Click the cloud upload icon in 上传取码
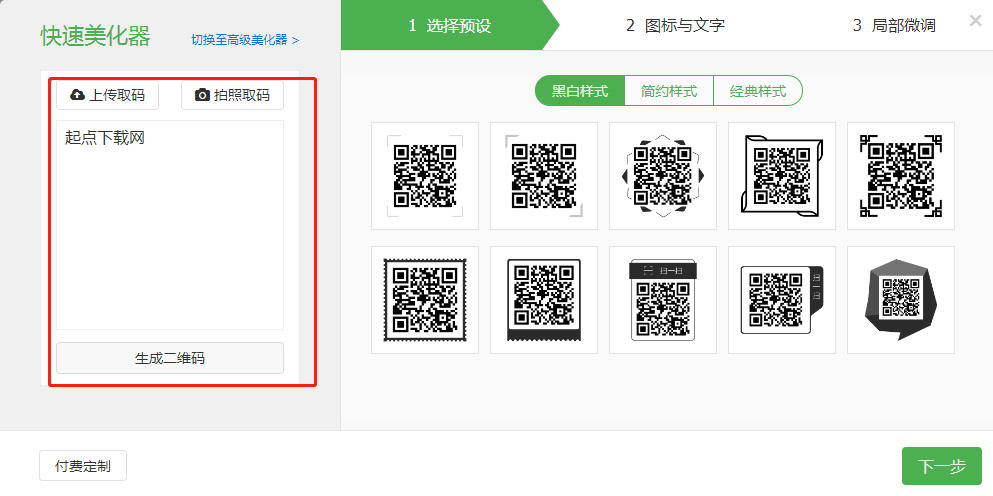This screenshot has width=993, height=496. 77,95
